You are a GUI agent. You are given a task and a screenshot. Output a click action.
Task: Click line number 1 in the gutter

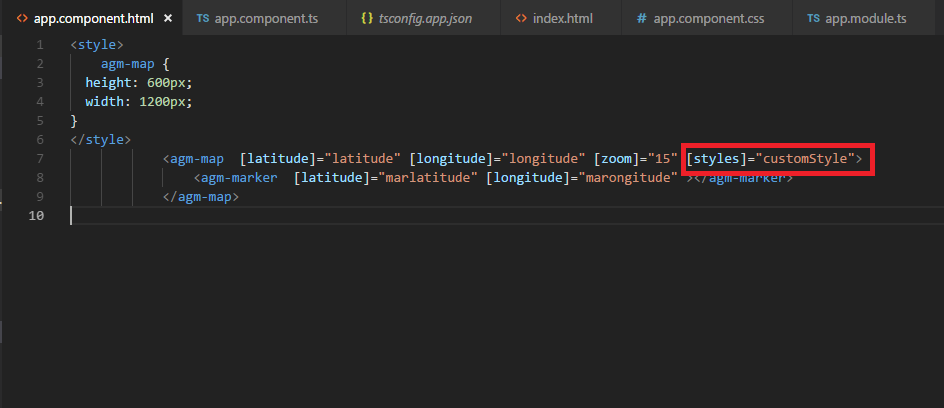pos(40,45)
